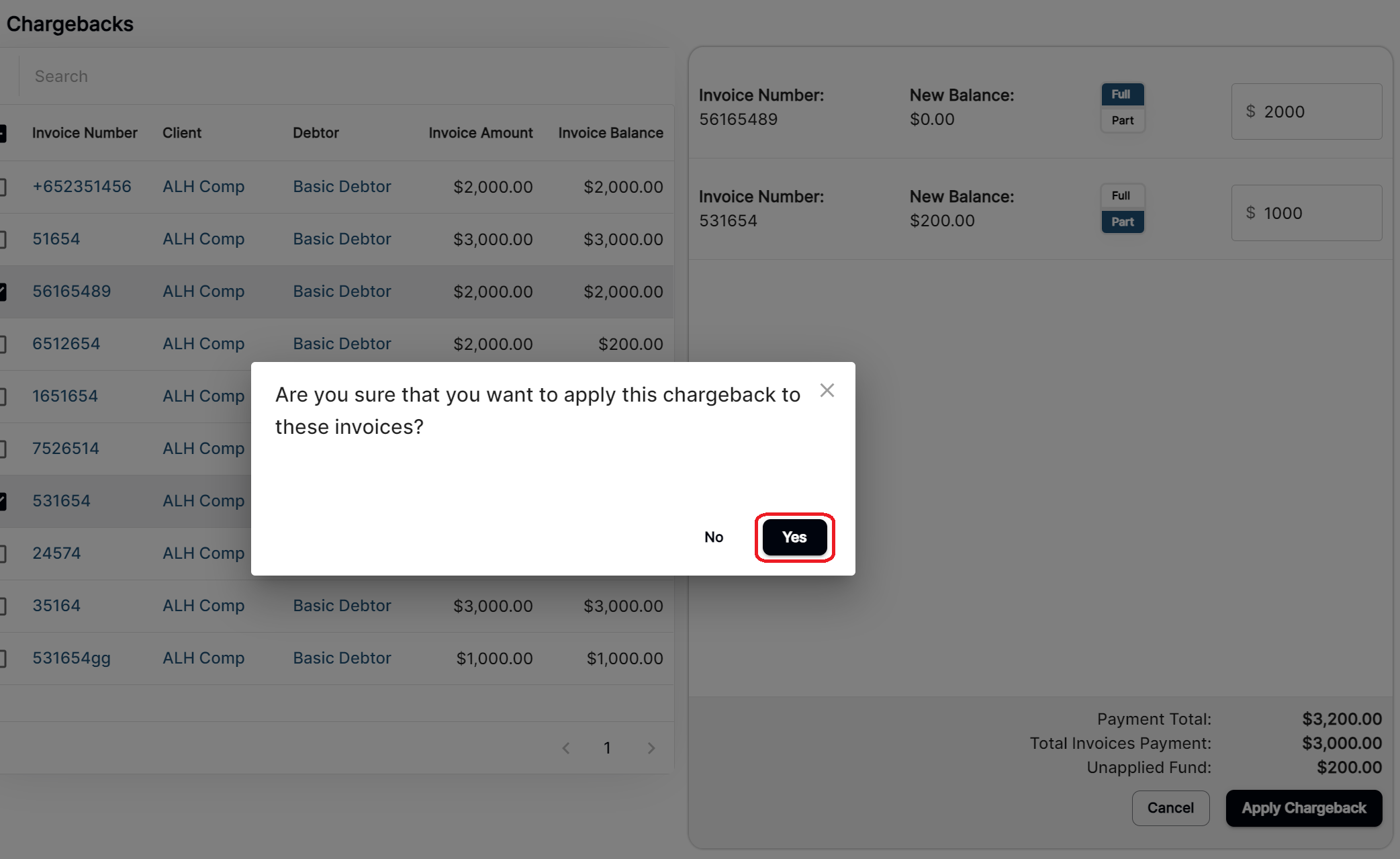Edit the 2000 amount field

pyautogui.click(x=1307, y=111)
